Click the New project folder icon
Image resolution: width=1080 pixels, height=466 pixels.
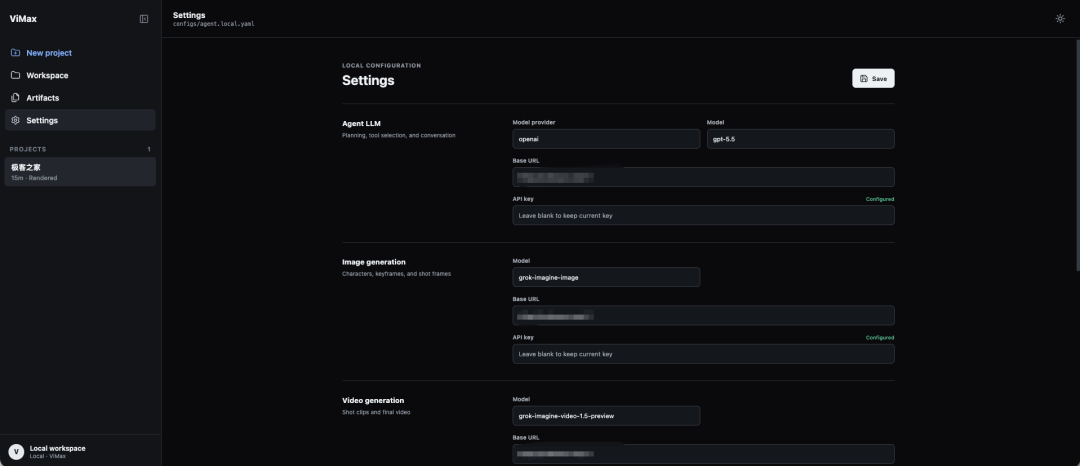click(x=15, y=52)
